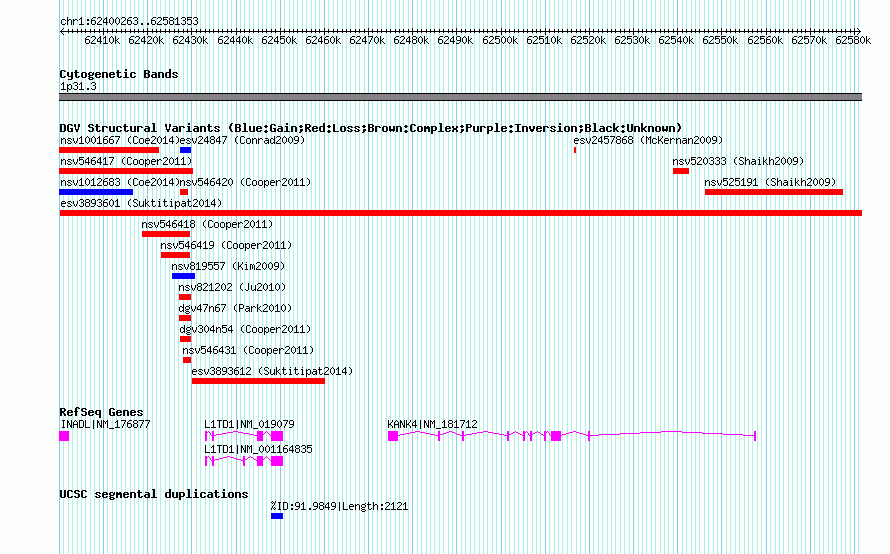Click the 62560k ruler tick label

tap(765, 41)
